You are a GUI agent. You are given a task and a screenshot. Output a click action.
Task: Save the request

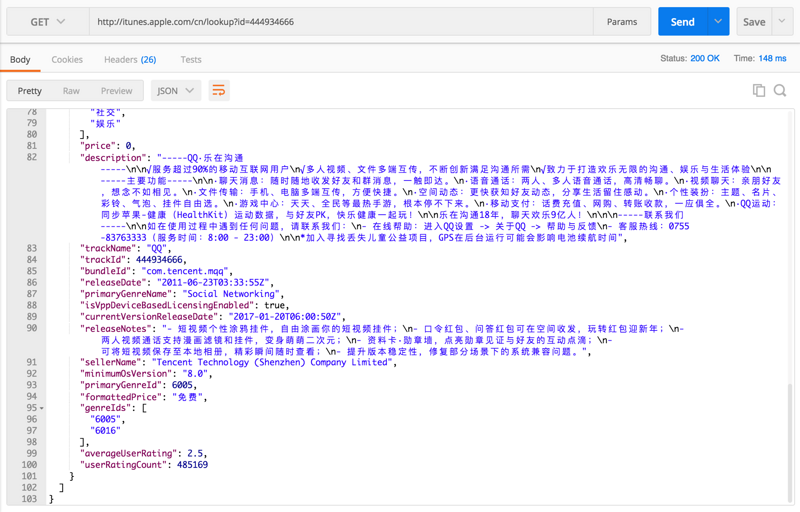[x=754, y=22]
